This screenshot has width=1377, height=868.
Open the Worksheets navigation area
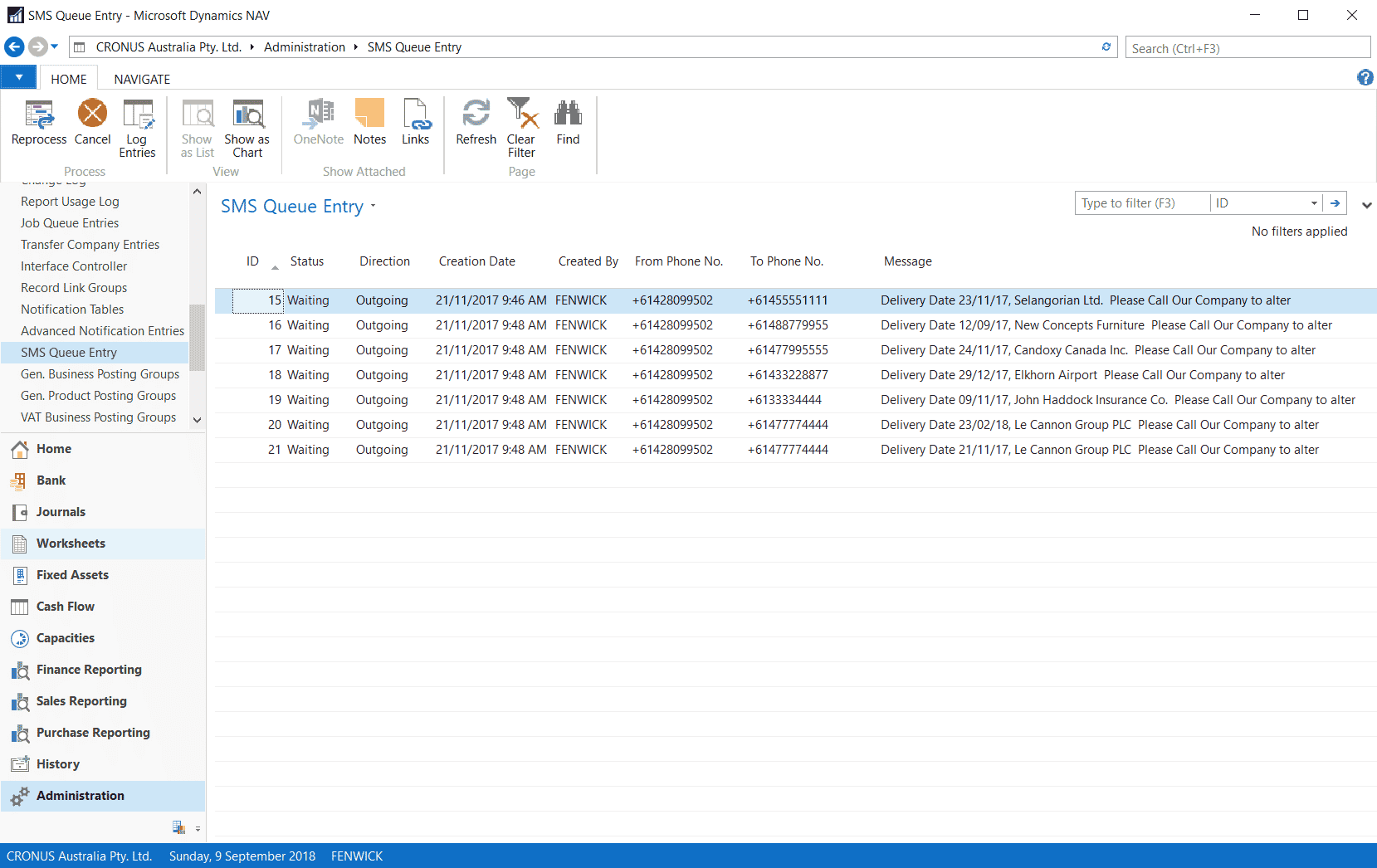pyautogui.click(x=103, y=544)
